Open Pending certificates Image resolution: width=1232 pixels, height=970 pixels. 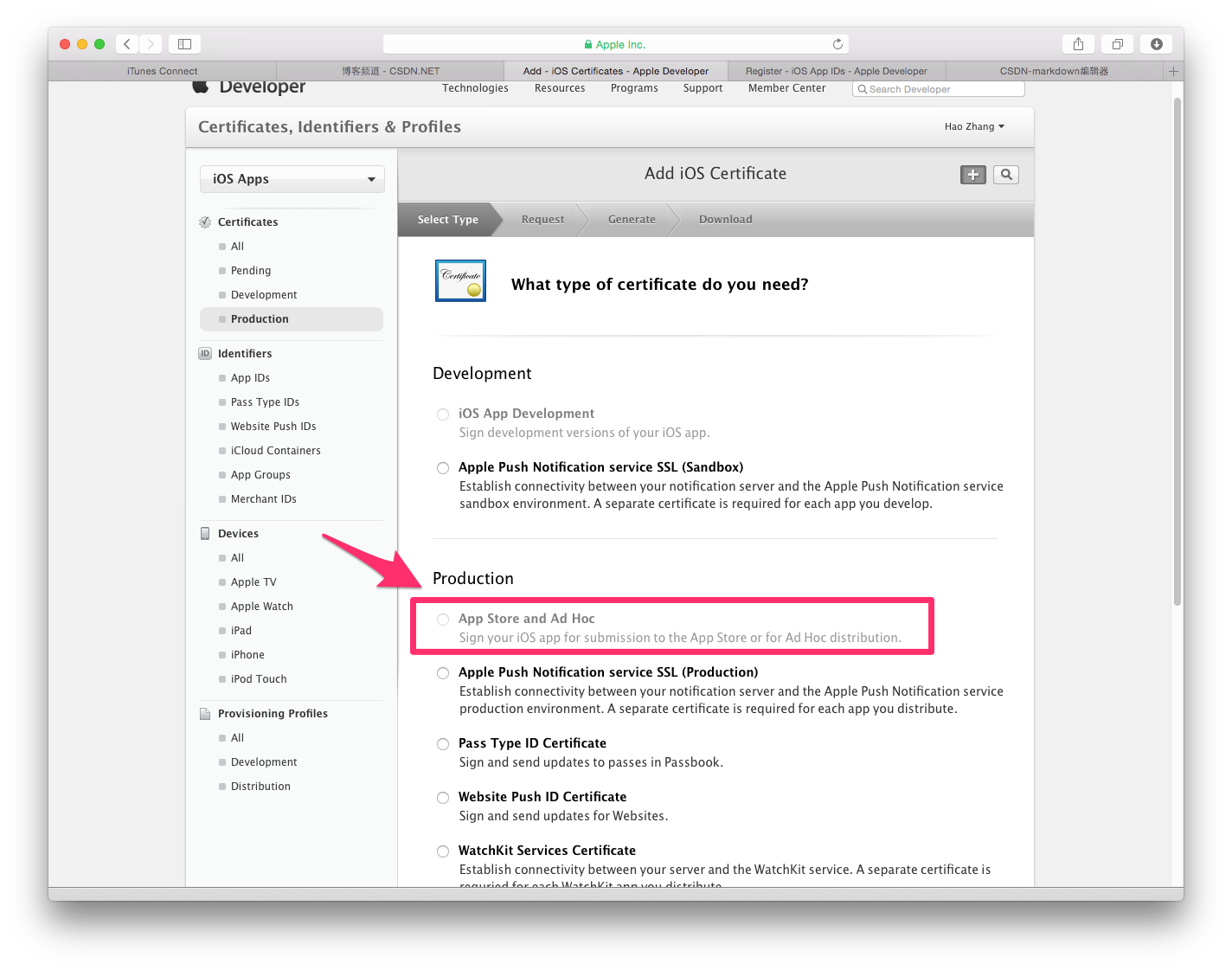point(251,271)
